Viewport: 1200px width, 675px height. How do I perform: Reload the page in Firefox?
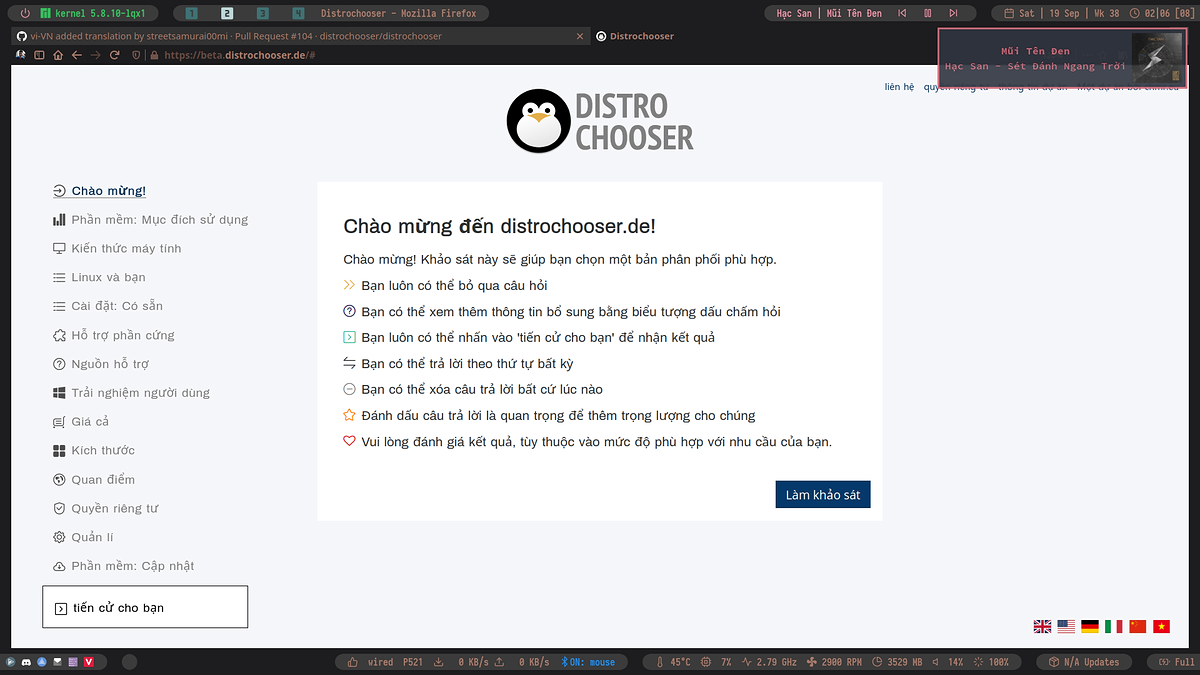(116, 55)
